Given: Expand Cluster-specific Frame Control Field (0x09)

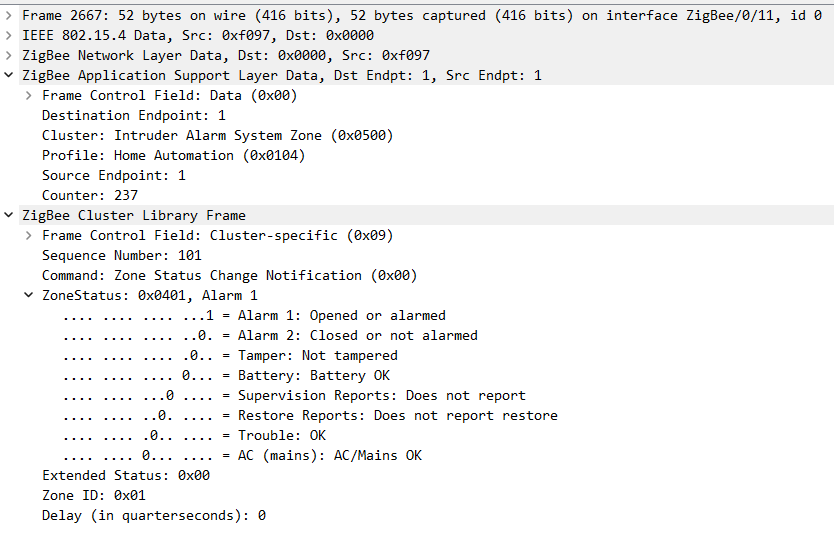Looking at the screenshot, I should 29,236.
